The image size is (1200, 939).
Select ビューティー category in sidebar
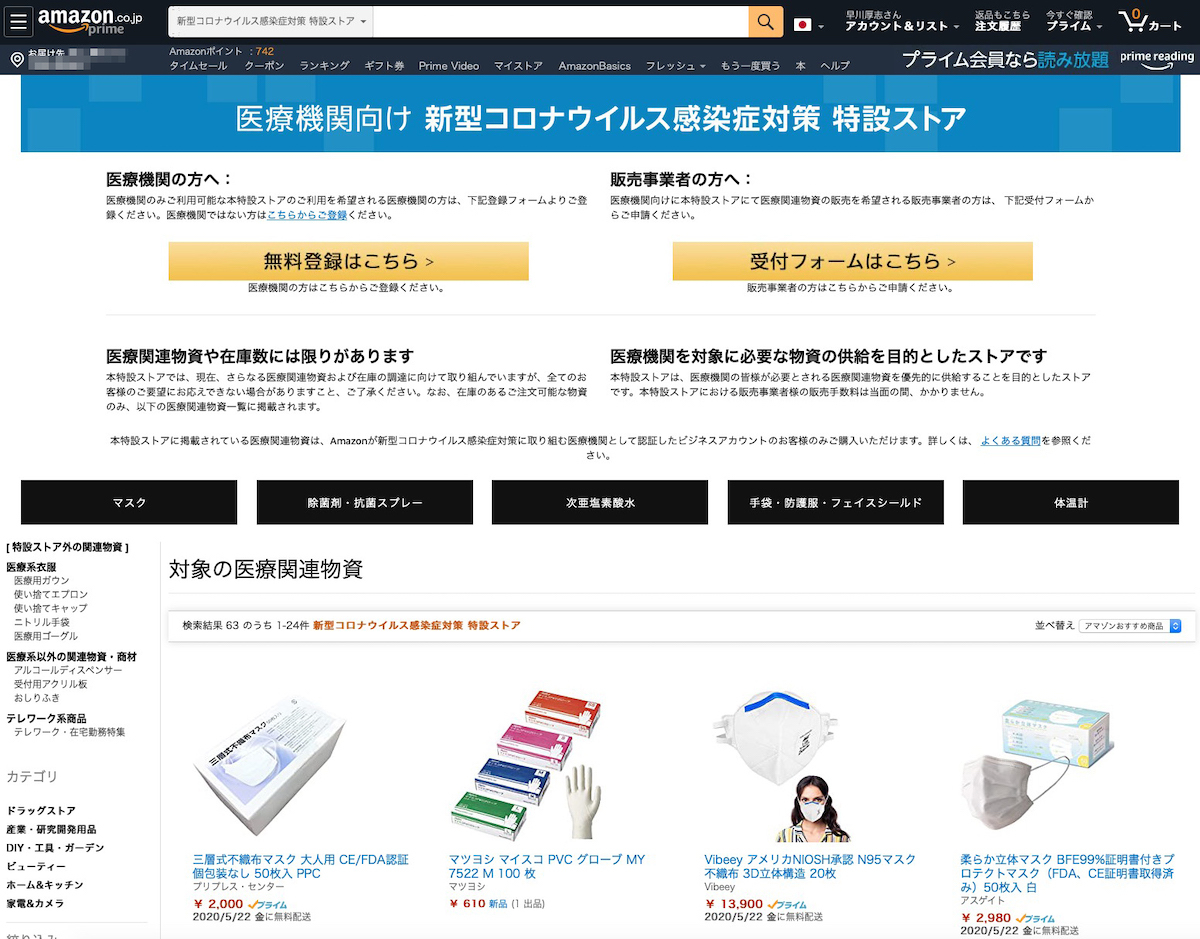36,866
